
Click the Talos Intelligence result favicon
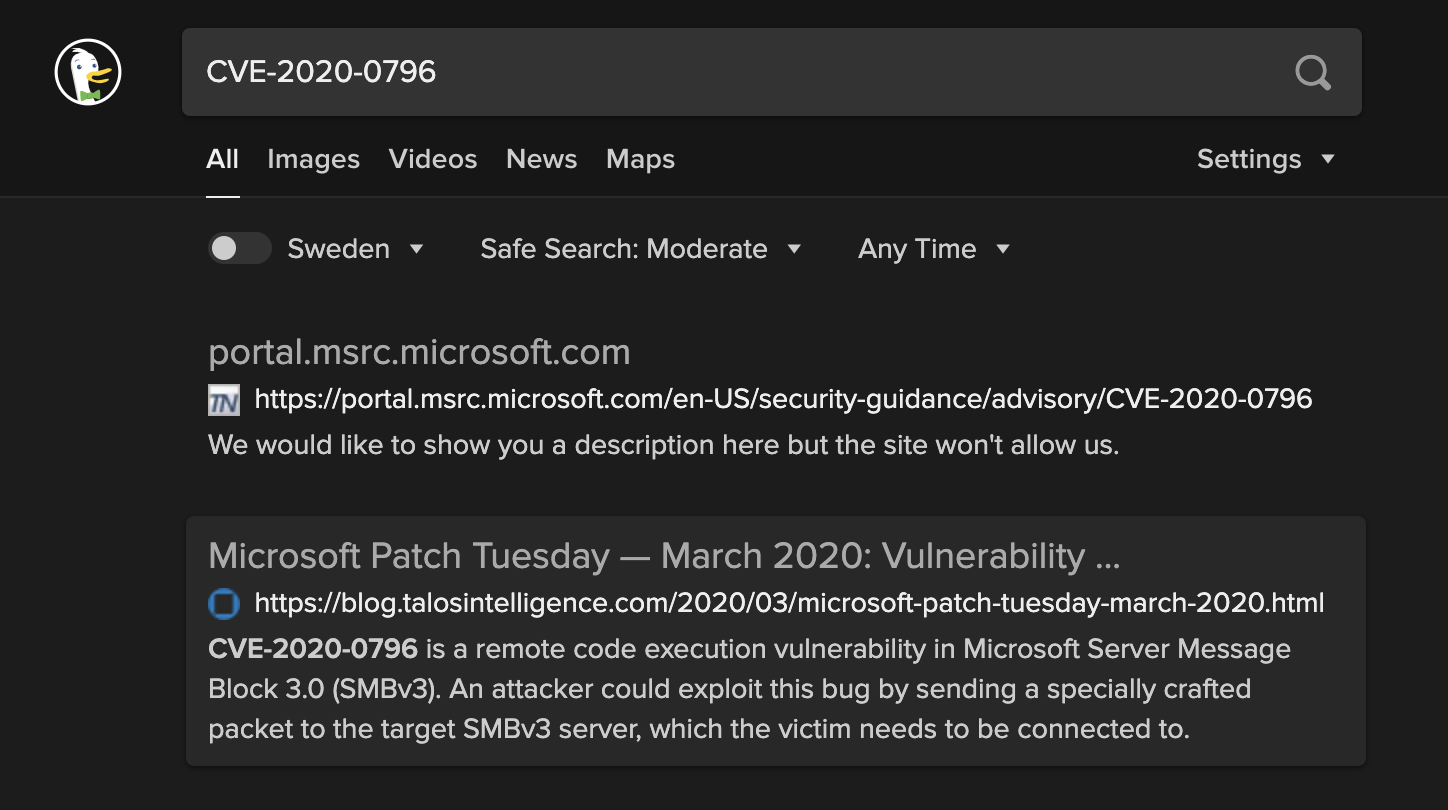[224, 604]
